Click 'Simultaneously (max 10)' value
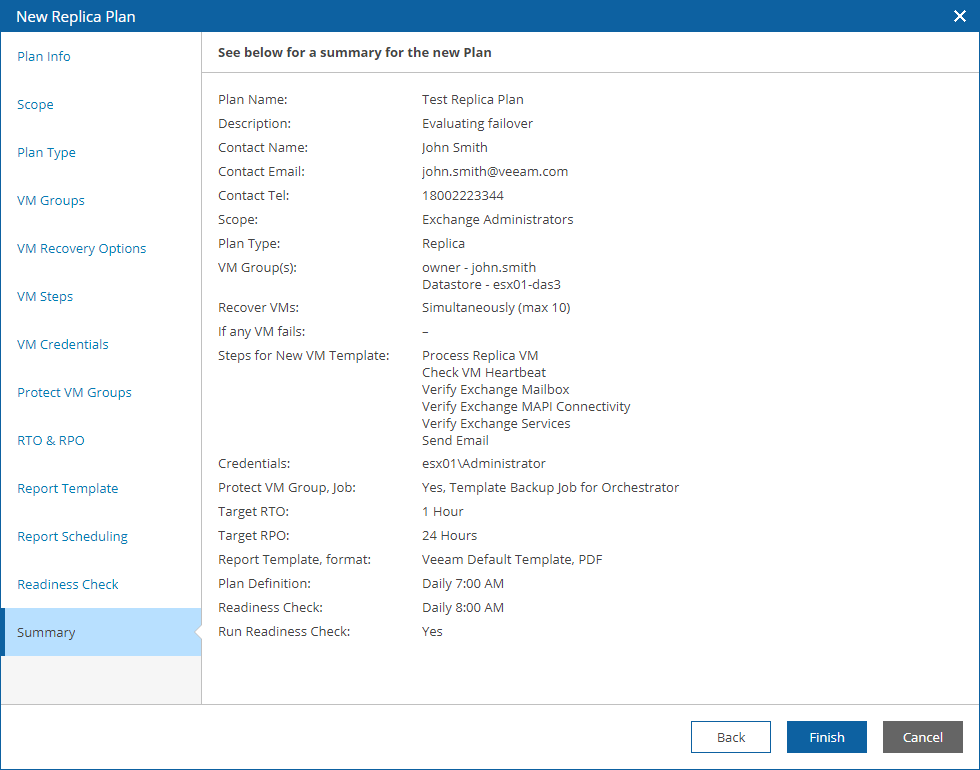 tap(496, 308)
